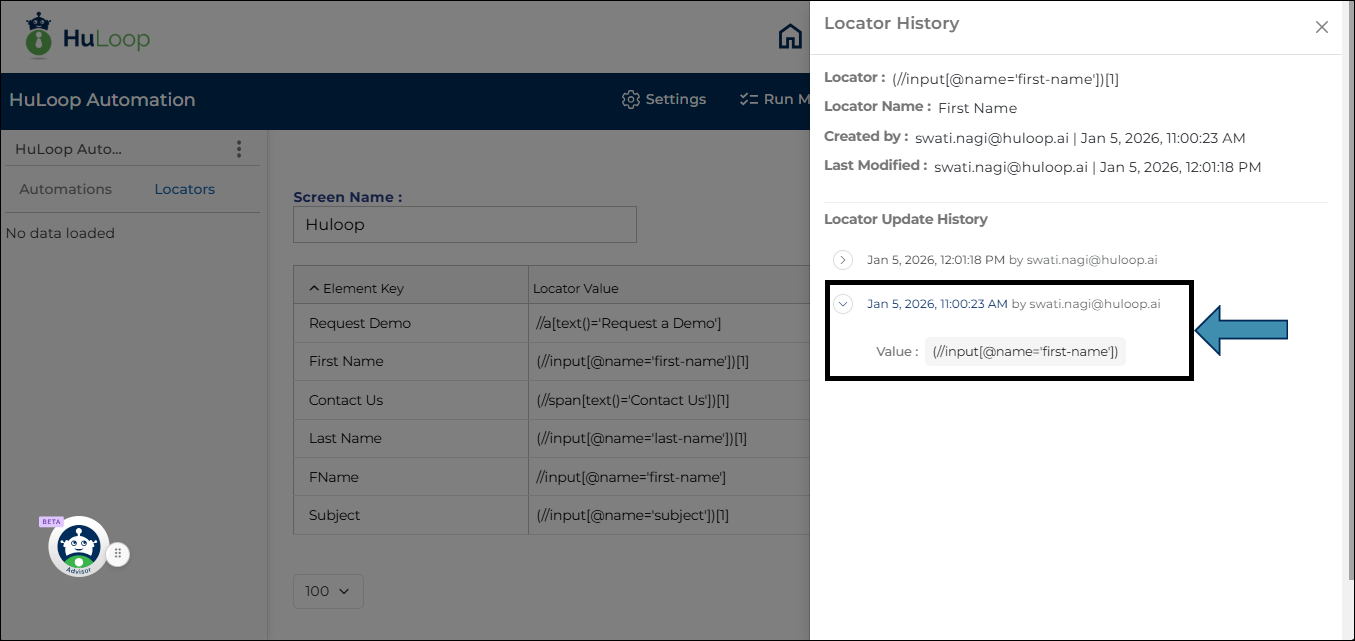The height and width of the screenshot is (641, 1355).
Task: Open the Home icon in header
Action: tap(790, 37)
